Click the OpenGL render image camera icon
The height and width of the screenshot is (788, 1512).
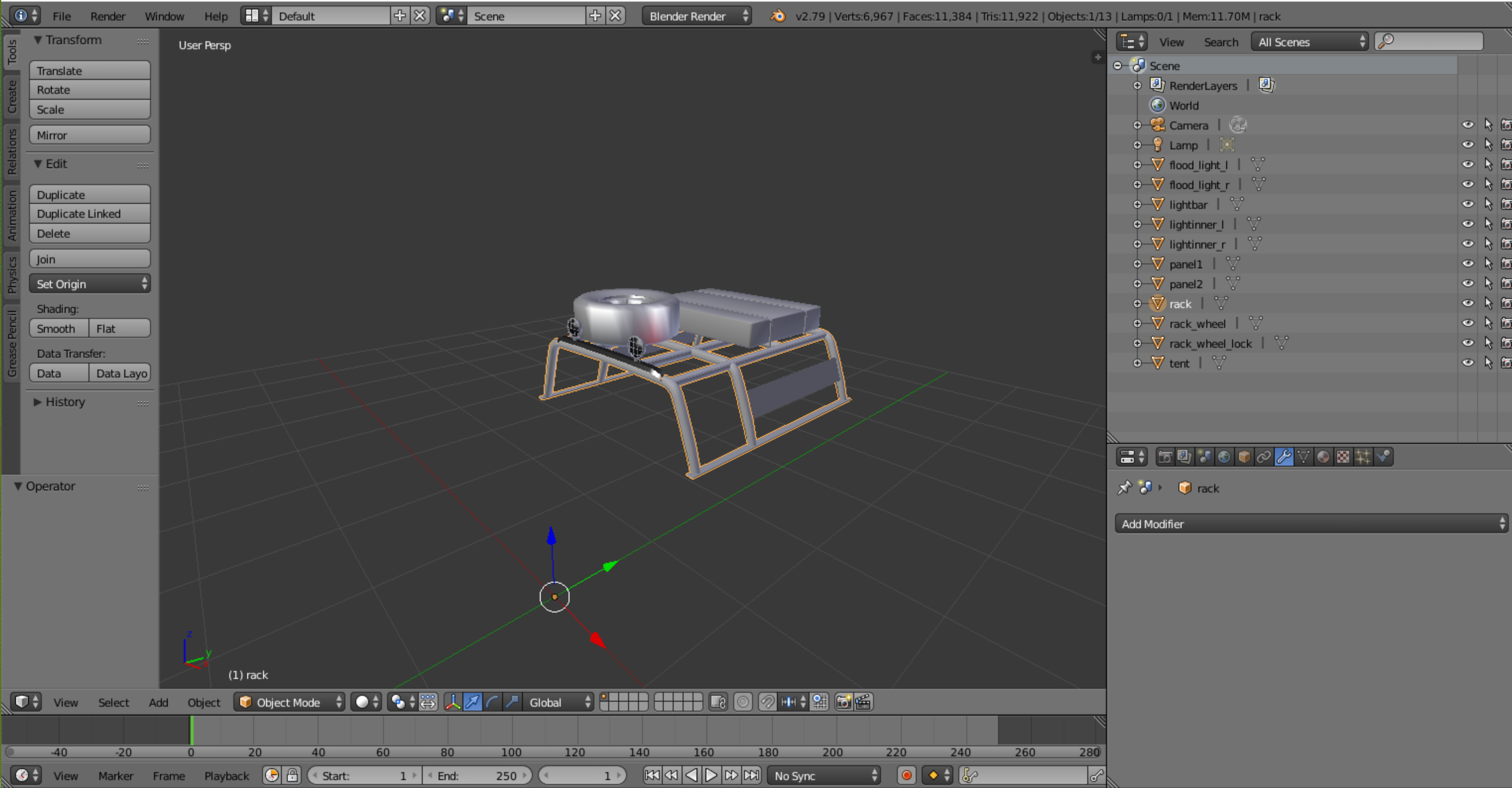pos(843,702)
